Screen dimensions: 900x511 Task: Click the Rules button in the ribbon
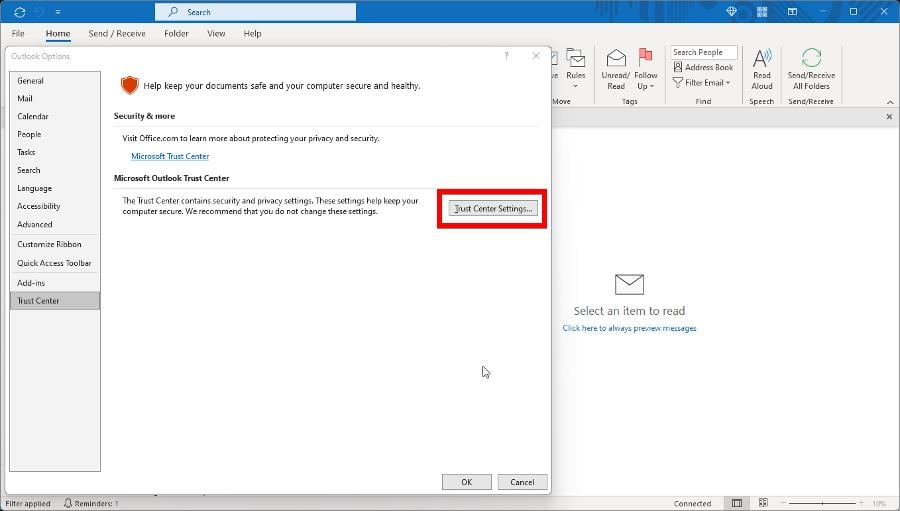coord(576,69)
